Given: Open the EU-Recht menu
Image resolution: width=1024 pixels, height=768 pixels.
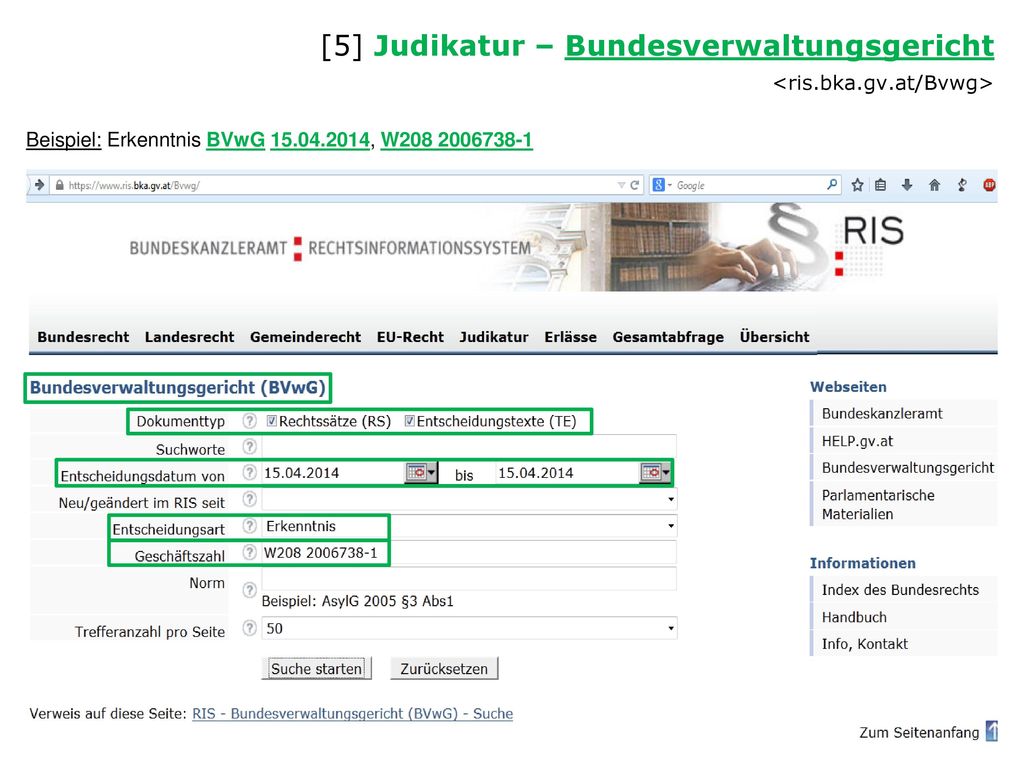Looking at the screenshot, I should [410, 337].
